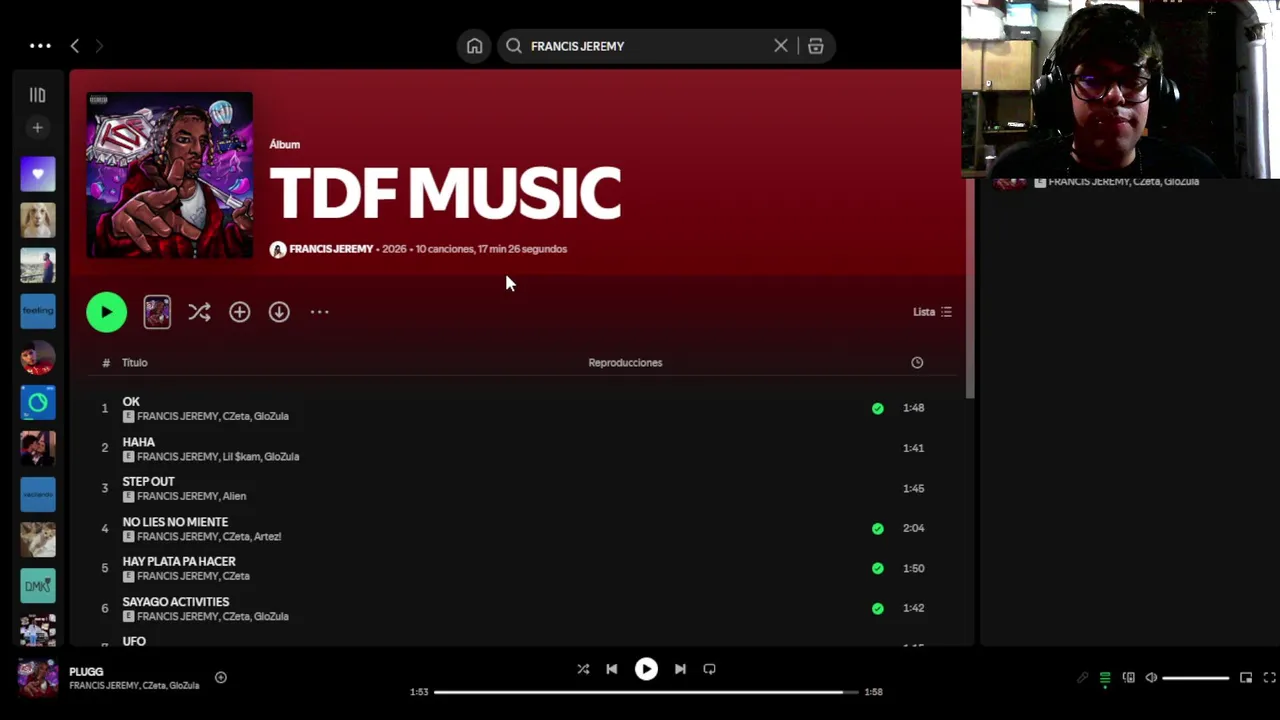Open Alien artist link on STEP OUT

coord(233,496)
